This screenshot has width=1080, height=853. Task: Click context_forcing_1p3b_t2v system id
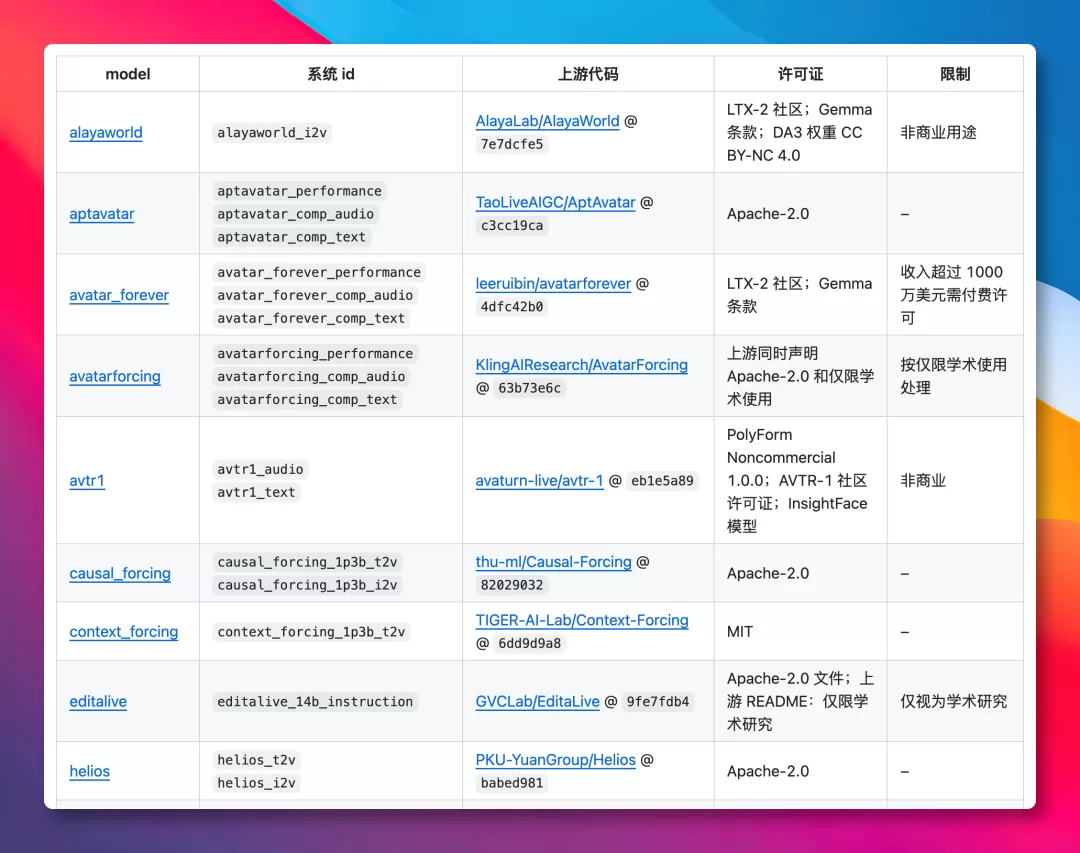click(311, 632)
